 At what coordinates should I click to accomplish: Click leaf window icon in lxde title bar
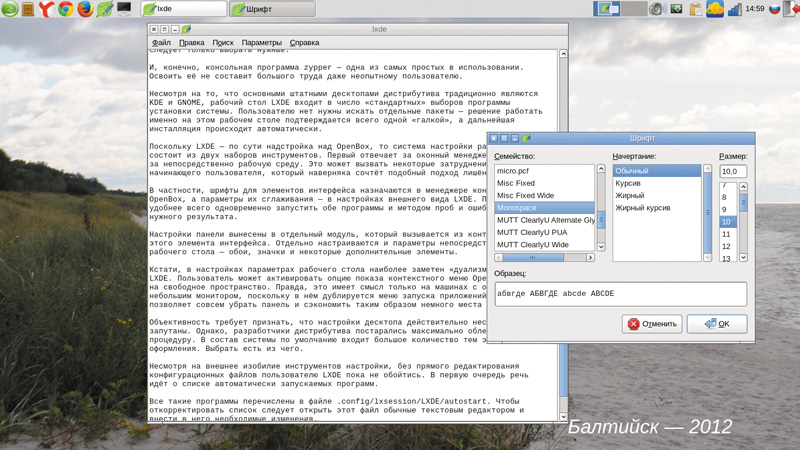[x=186, y=30]
